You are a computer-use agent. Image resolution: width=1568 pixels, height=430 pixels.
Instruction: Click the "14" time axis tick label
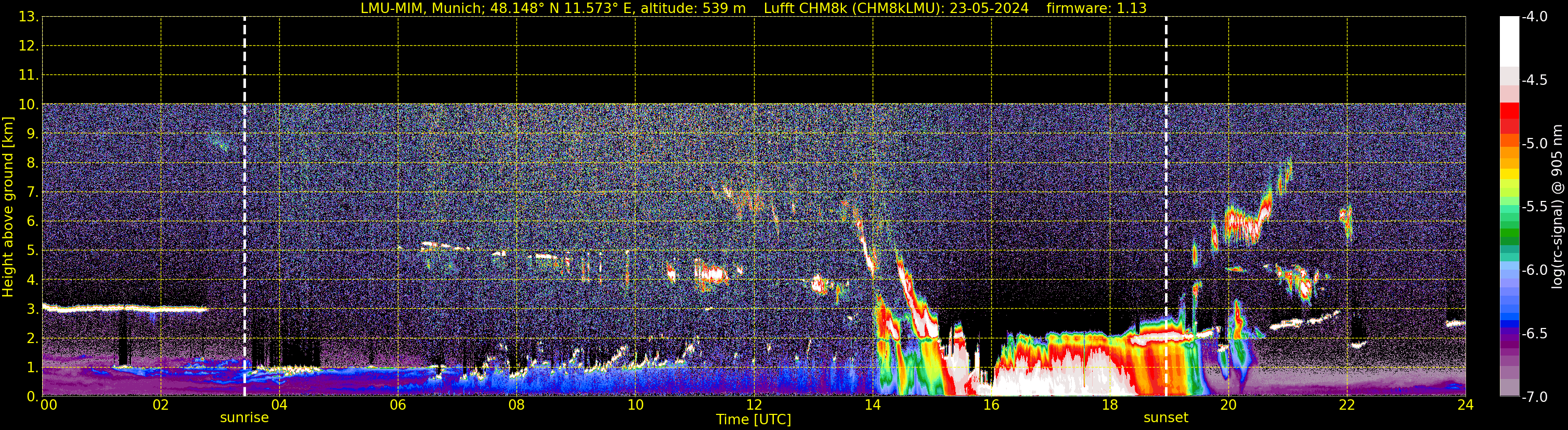point(872,405)
